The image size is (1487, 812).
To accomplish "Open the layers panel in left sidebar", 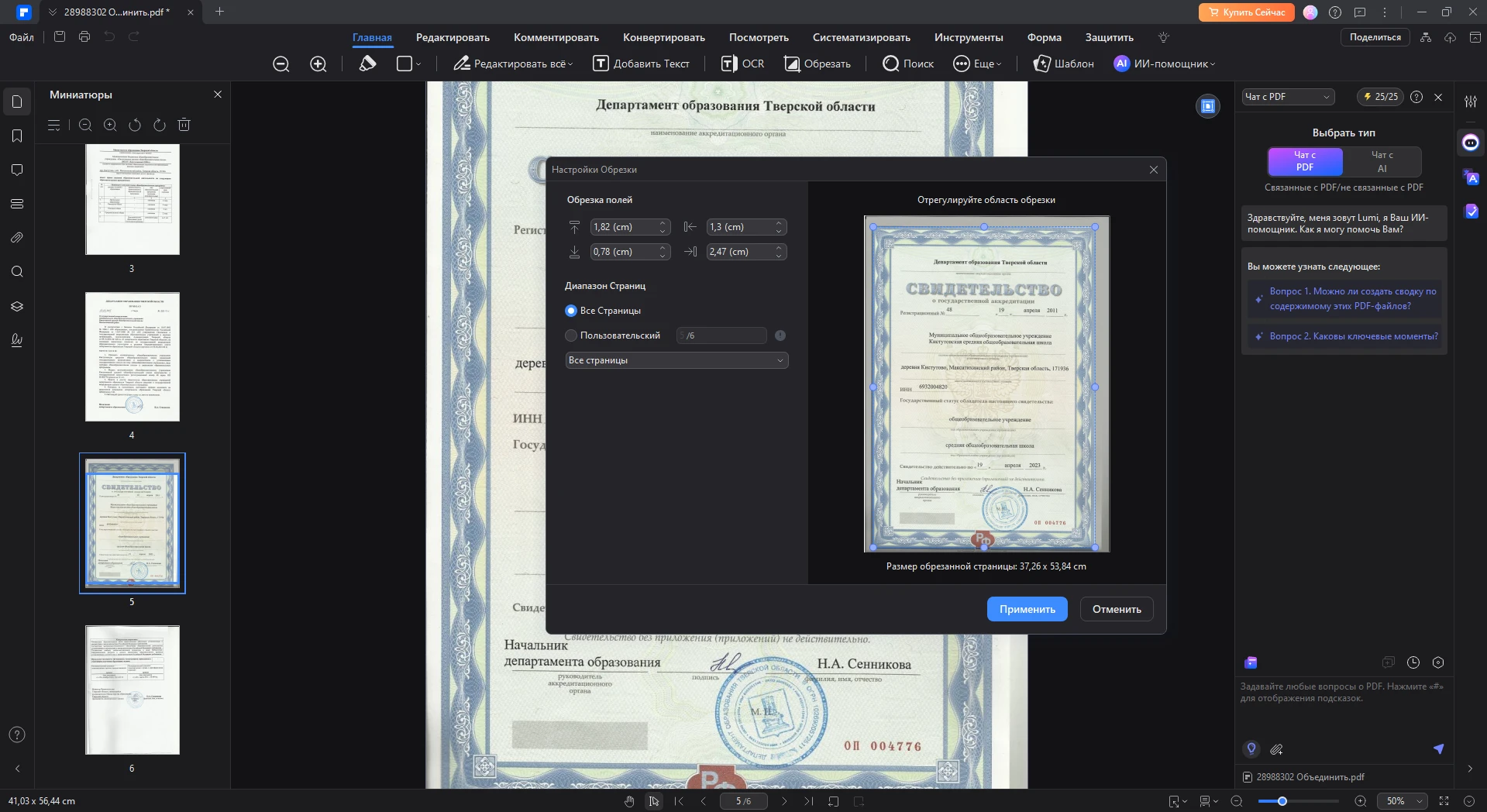I will pyautogui.click(x=17, y=306).
